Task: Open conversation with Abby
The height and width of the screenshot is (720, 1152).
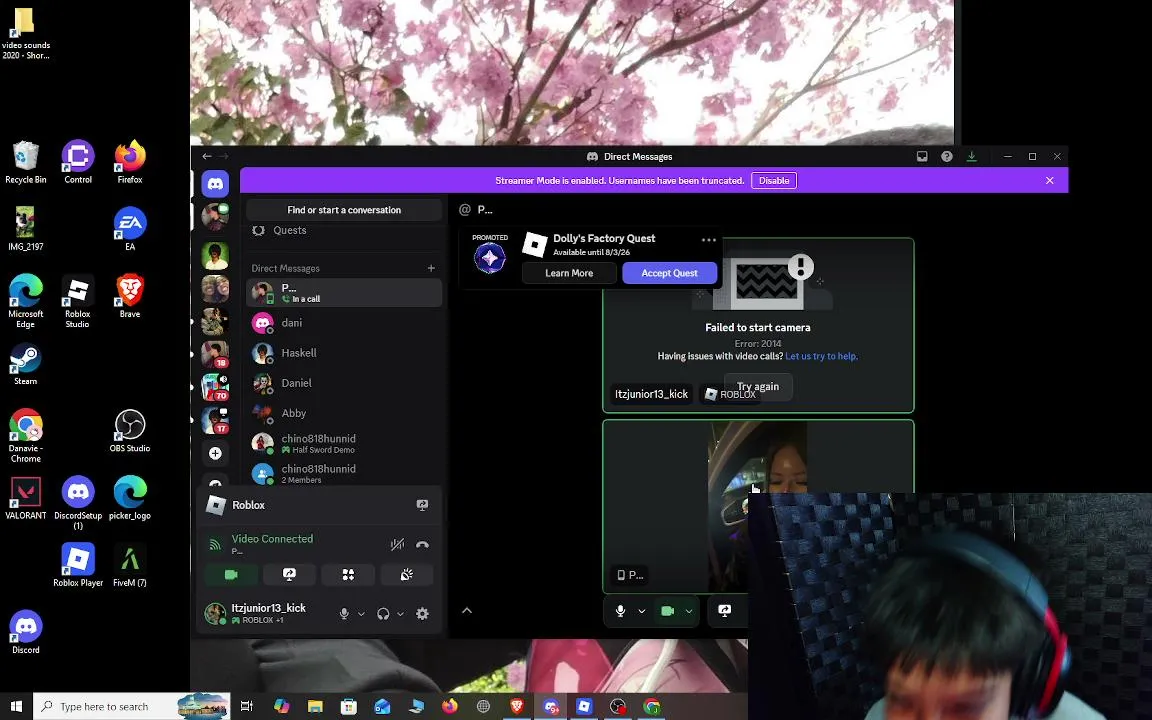Action: click(344, 413)
